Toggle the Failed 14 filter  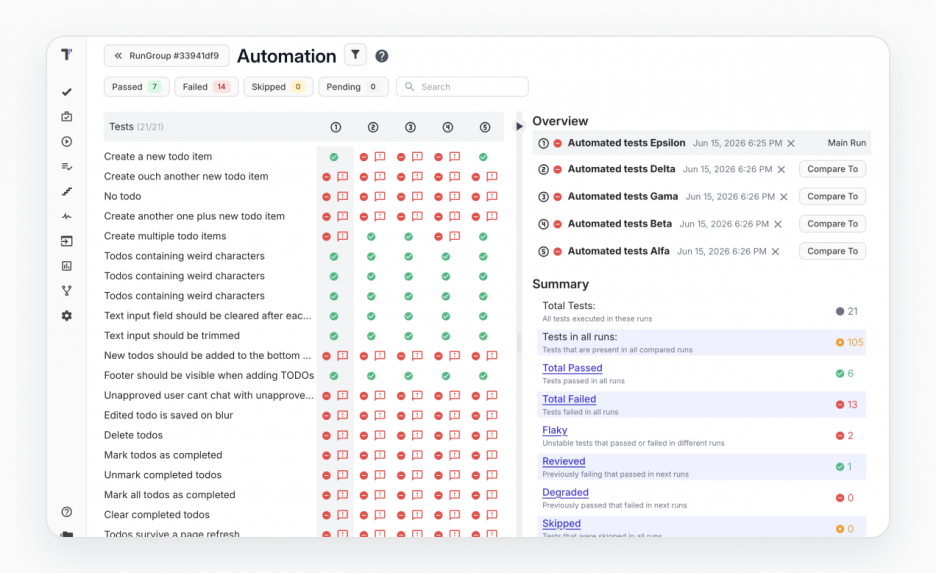point(207,87)
